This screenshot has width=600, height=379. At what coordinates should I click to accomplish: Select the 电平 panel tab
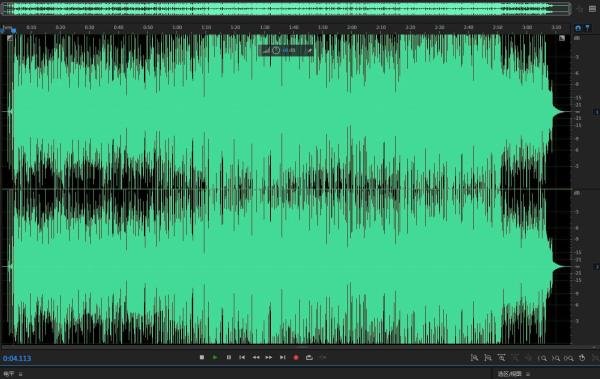point(8,374)
